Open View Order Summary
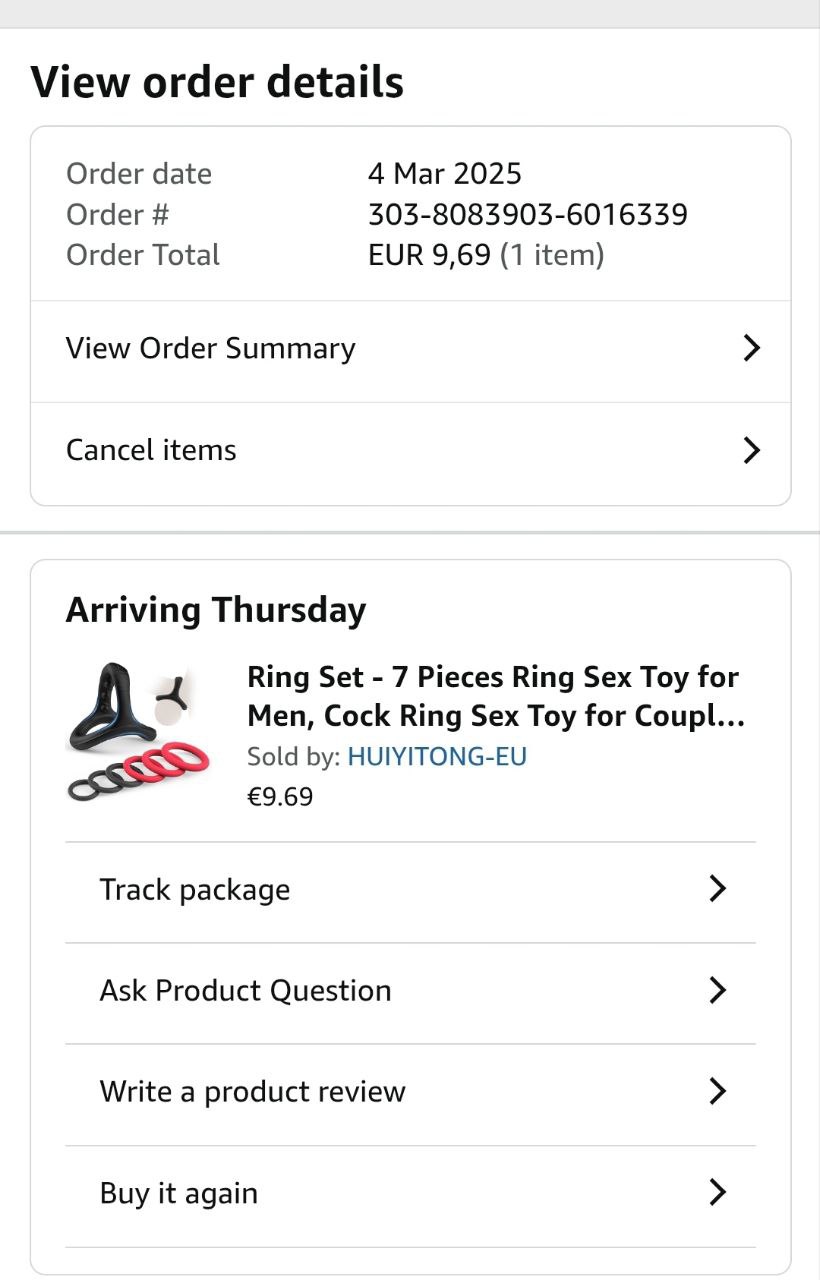 pos(210,348)
